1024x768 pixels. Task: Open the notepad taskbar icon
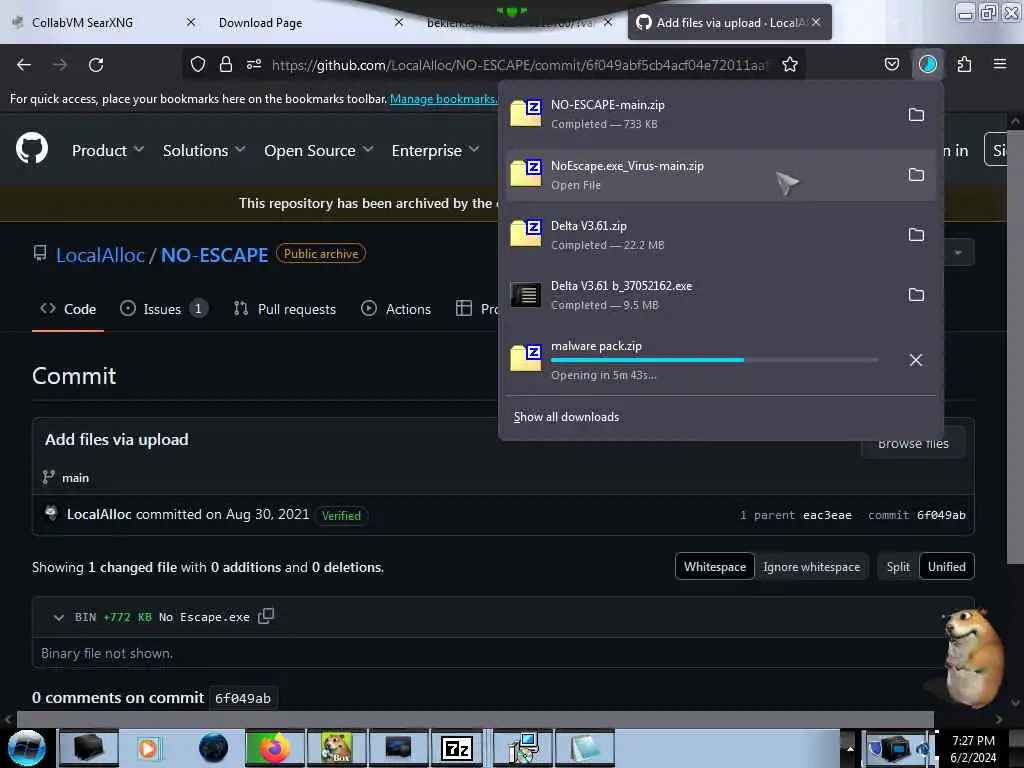584,748
